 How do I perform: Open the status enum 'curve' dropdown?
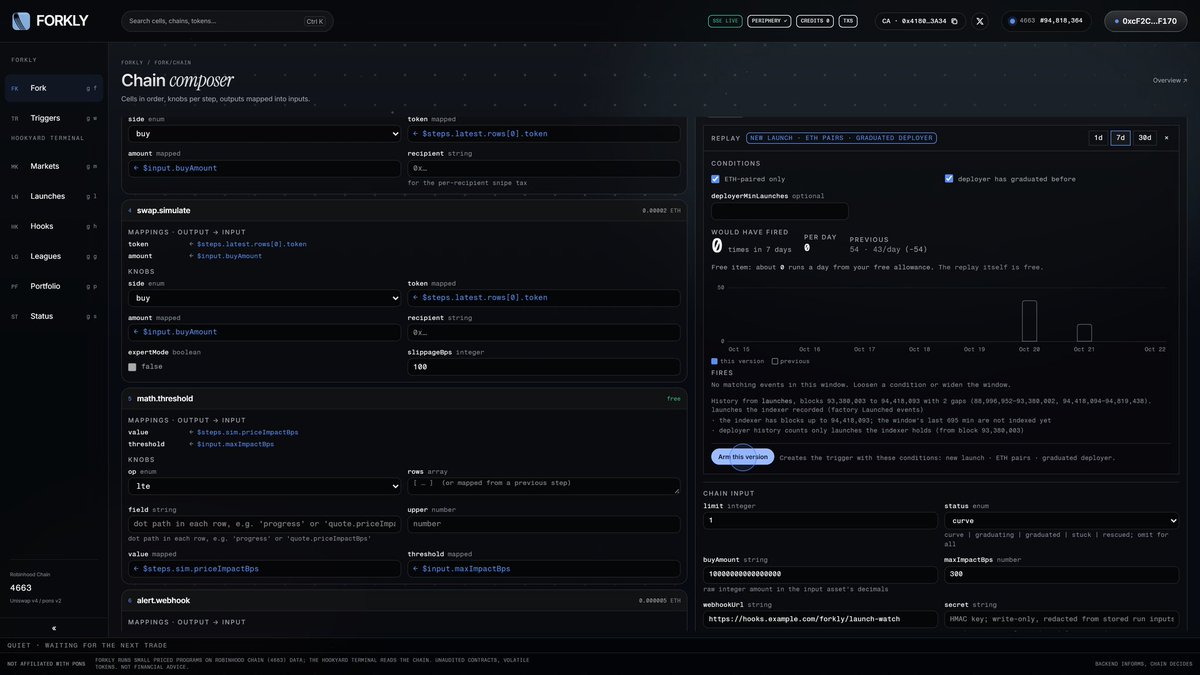1061,521
